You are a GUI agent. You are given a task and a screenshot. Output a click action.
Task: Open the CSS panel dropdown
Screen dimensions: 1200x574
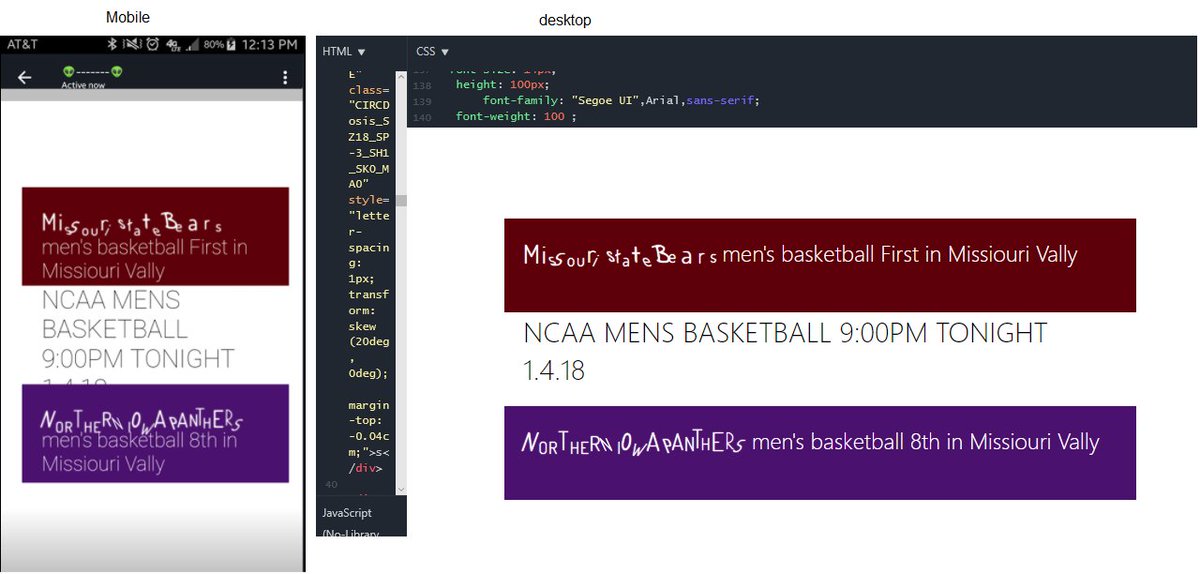(x=432, y=51)
